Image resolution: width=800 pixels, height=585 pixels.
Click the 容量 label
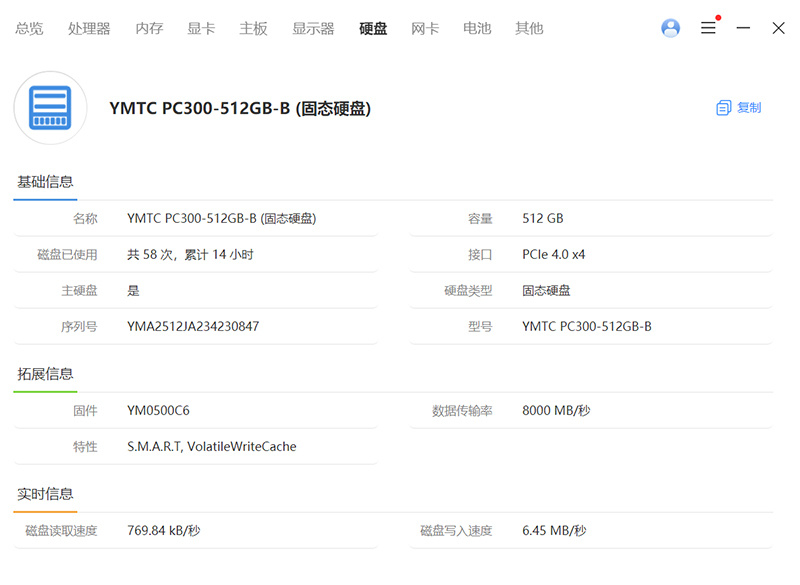tap(480, 218)
